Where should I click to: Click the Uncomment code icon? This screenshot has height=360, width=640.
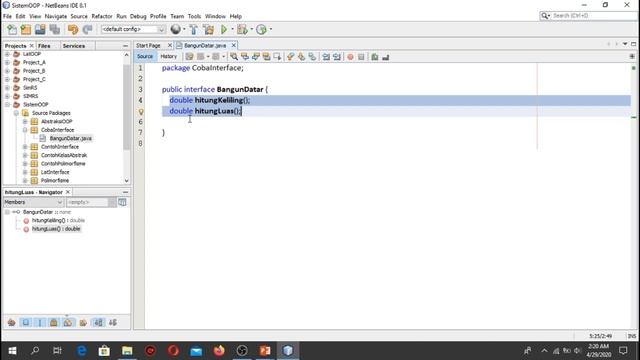pyautogui.click(x=386, y=57)
